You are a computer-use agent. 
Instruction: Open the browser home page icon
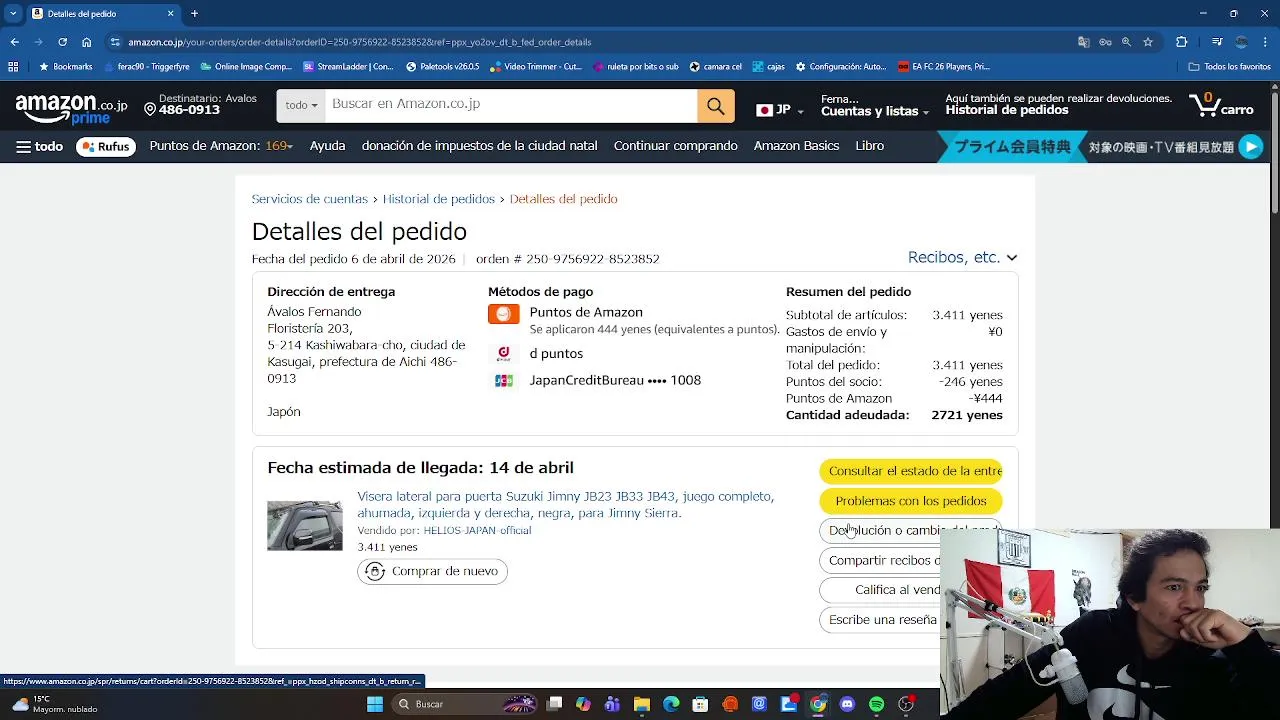point(87,42)
